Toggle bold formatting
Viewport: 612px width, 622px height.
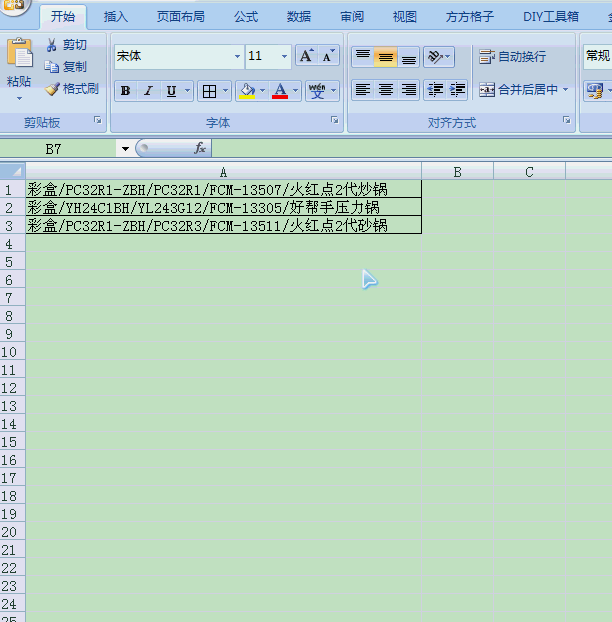pyautogui.click(x=125, y=91)
